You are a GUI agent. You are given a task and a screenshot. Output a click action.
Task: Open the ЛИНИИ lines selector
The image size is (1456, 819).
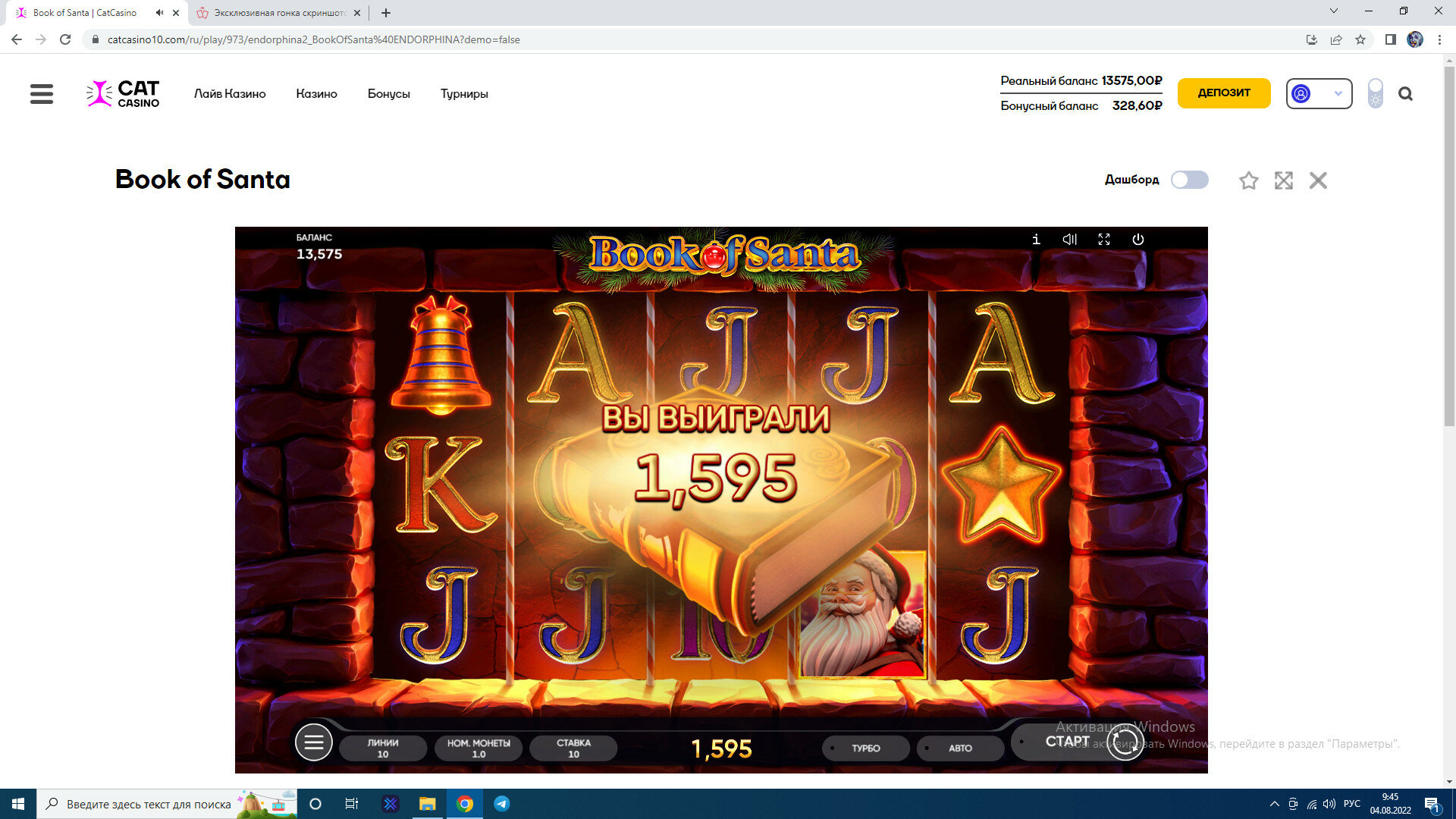point(383,748)
